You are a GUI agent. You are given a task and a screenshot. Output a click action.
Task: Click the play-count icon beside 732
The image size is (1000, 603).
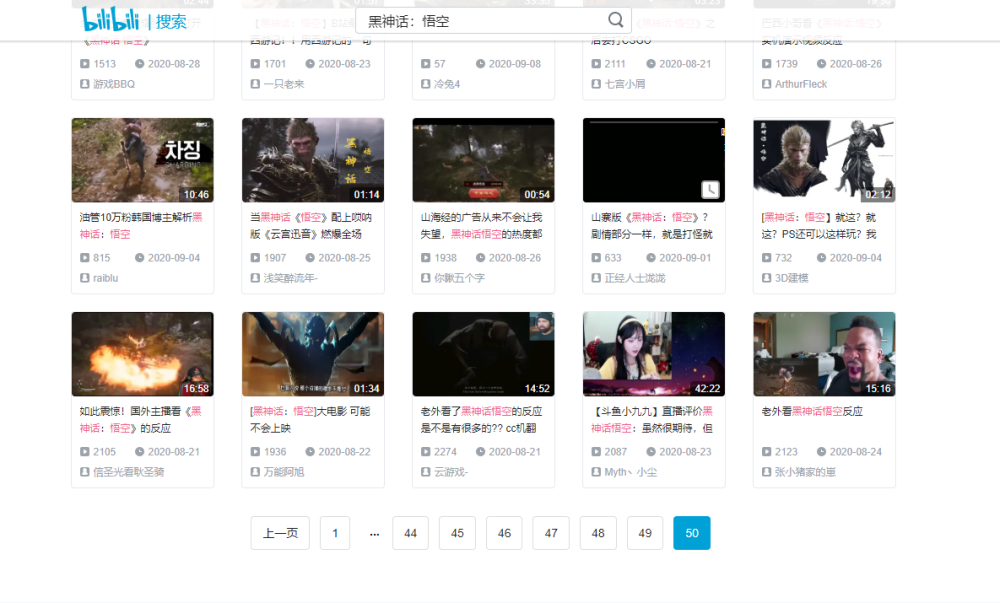tap(767, 258)
